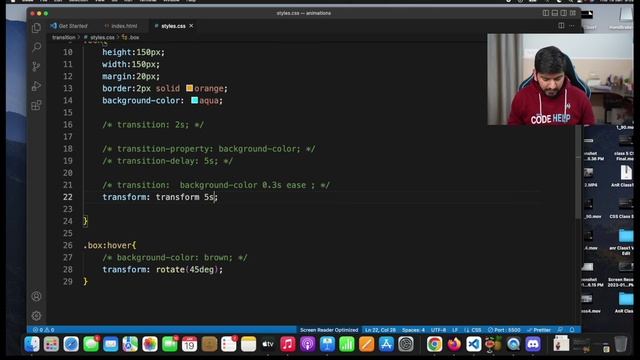This screenshot has width=640, height=360.
Task: Switch to the Get Started tab
Action: click(69, 26)
